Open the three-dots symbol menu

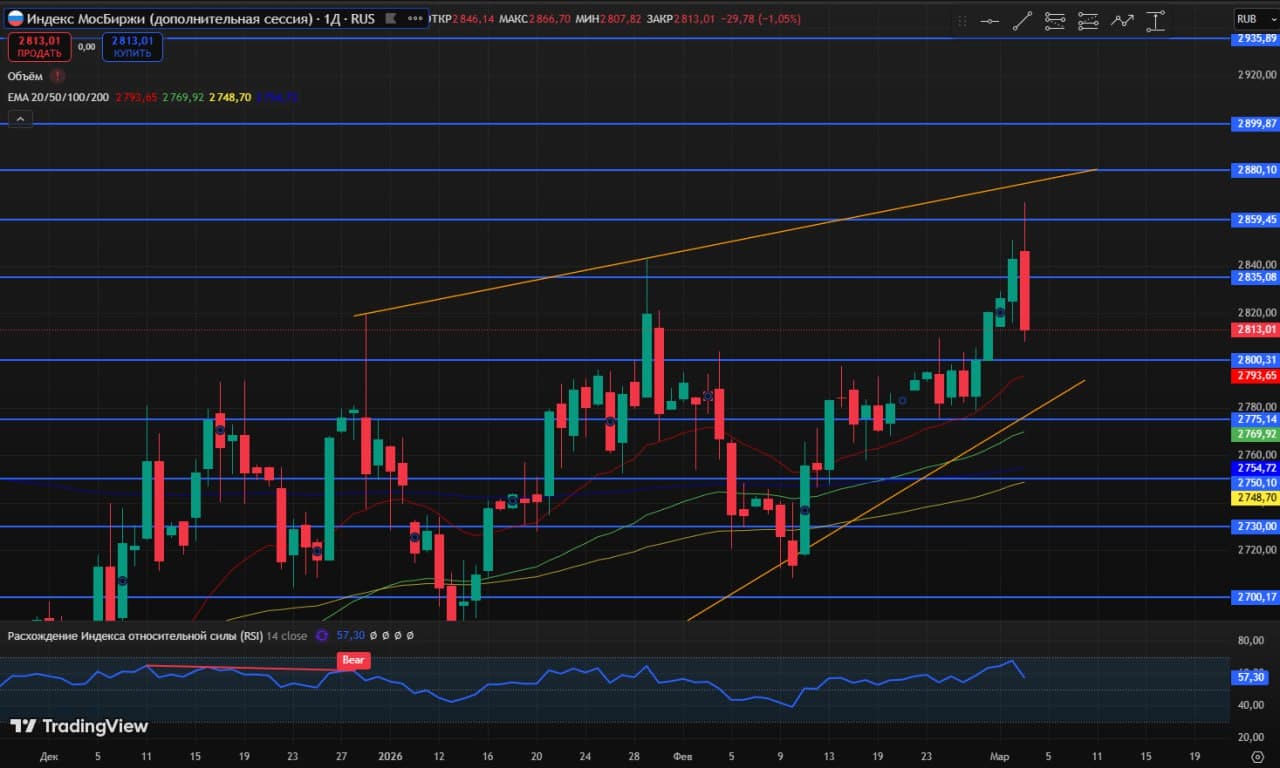pyautogui.click(x=414, y=18)
